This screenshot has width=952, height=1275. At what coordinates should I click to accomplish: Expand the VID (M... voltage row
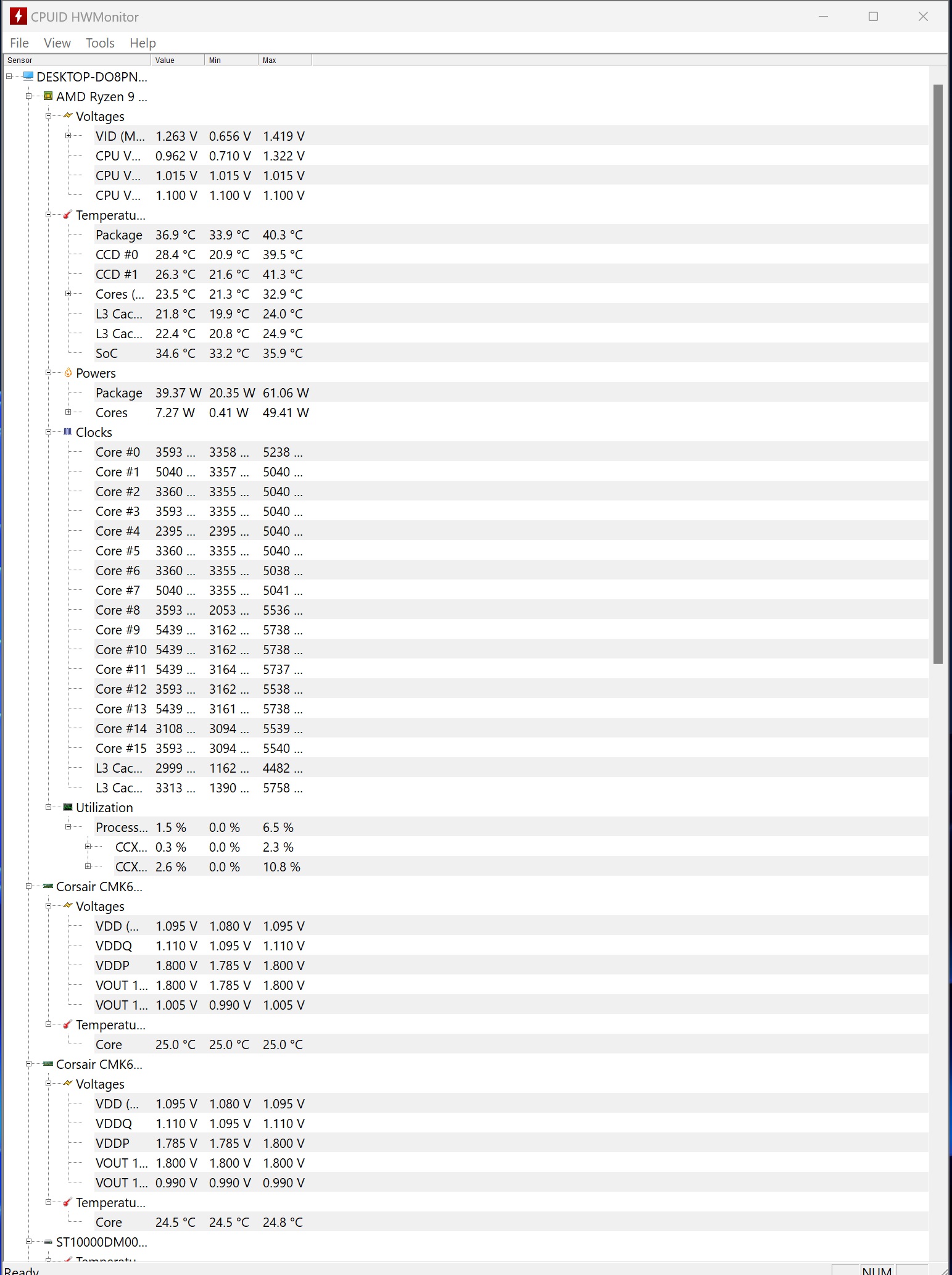(x=68, y=136)
